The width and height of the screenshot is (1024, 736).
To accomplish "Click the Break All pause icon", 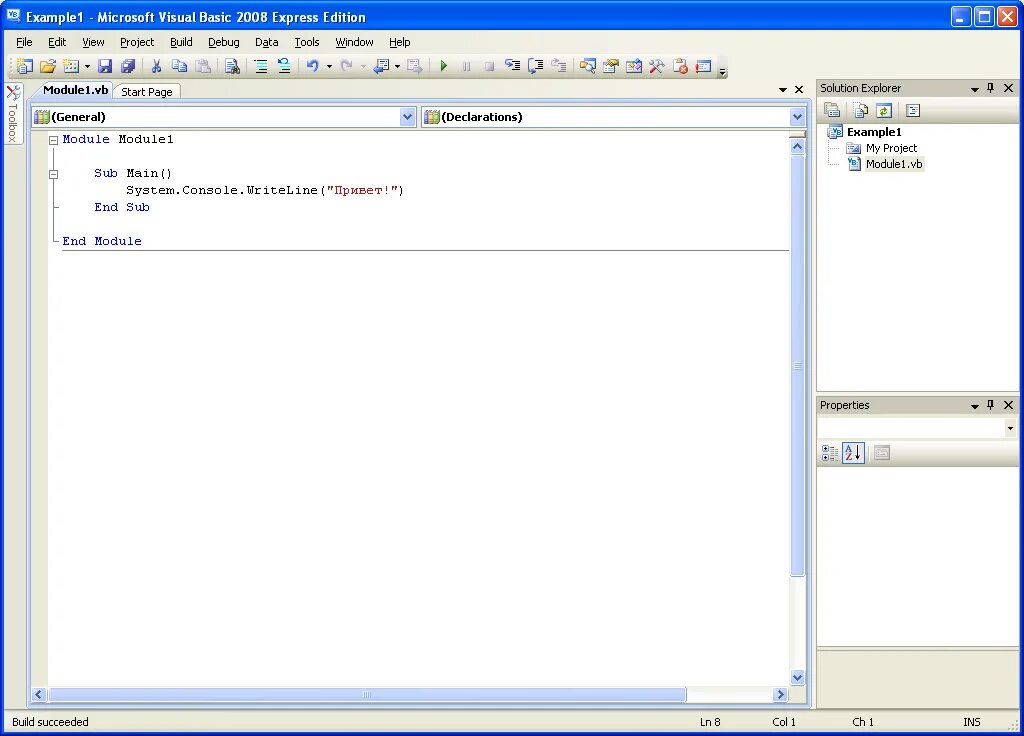I will [x=466, y=66].
